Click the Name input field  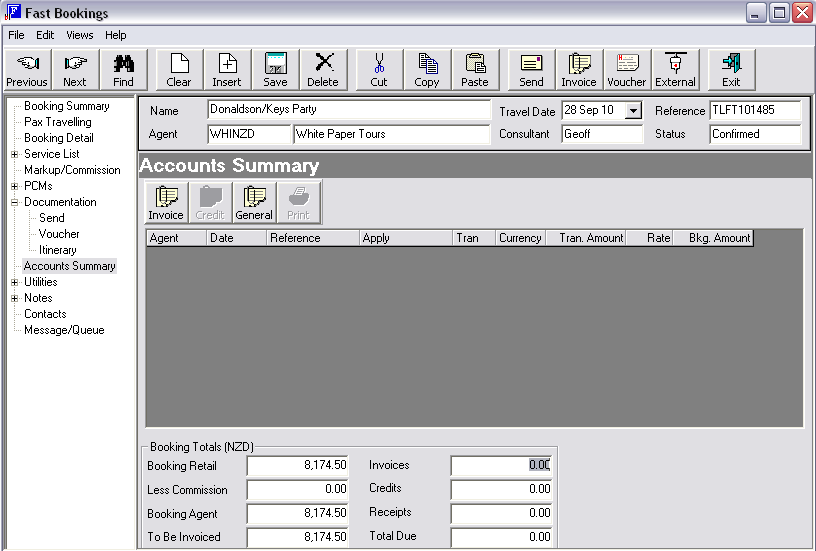pyautogui.click(x=349, y=110)
